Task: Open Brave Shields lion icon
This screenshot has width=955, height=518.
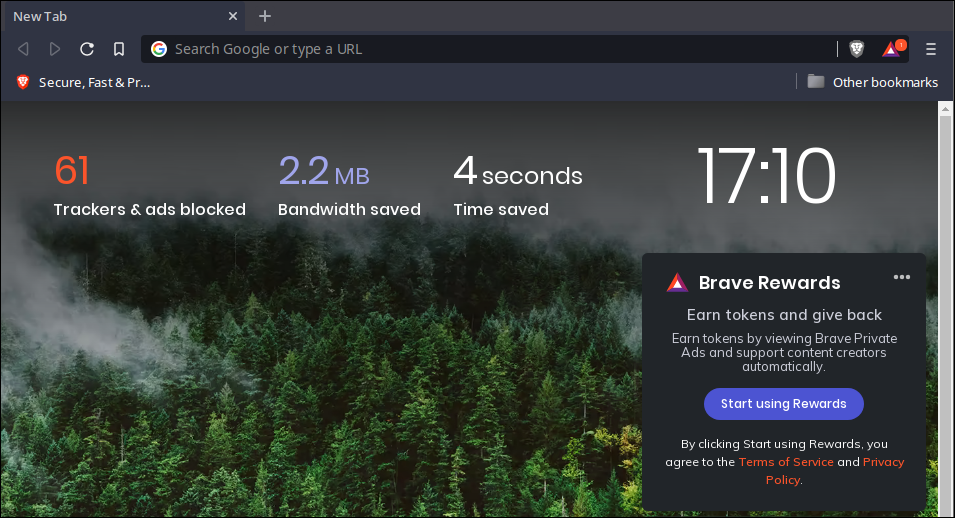Action: click(x=857, y=49)
